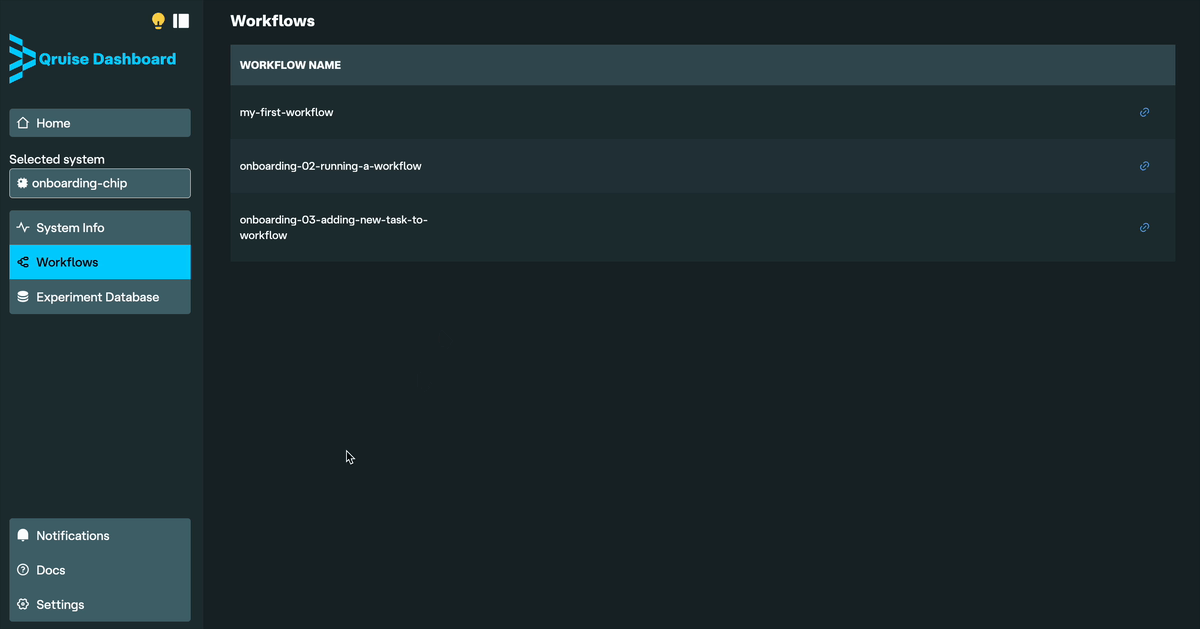This screenshot has height=629, width=1200.
Task: Open Settings from the sidebar
Action: click(x=100, y=605)
